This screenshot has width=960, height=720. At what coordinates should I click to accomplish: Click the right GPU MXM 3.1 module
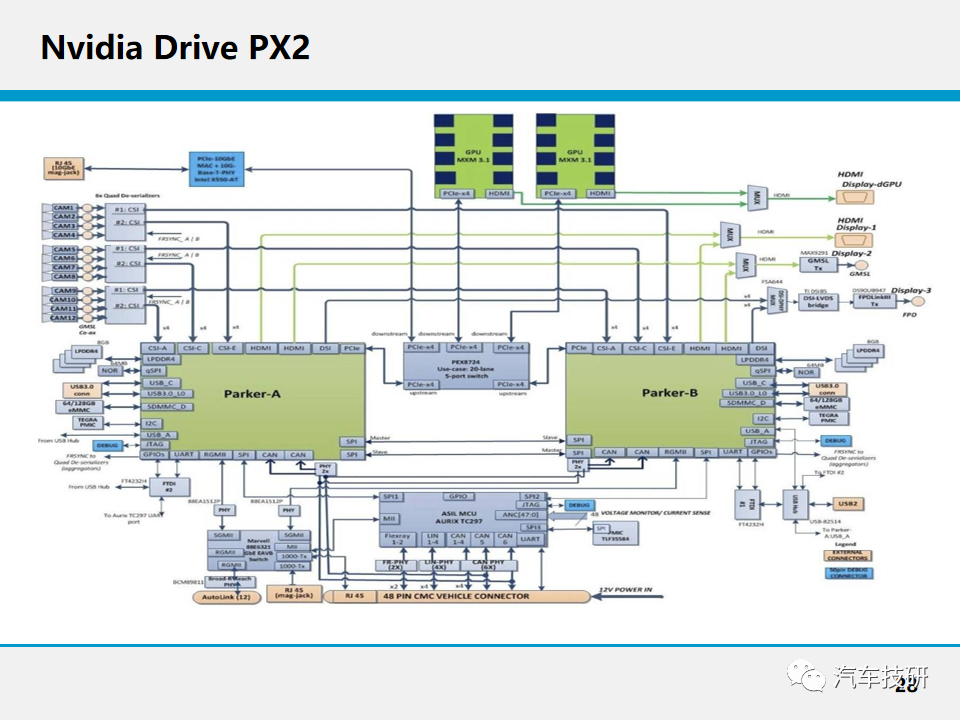[575, 156]
